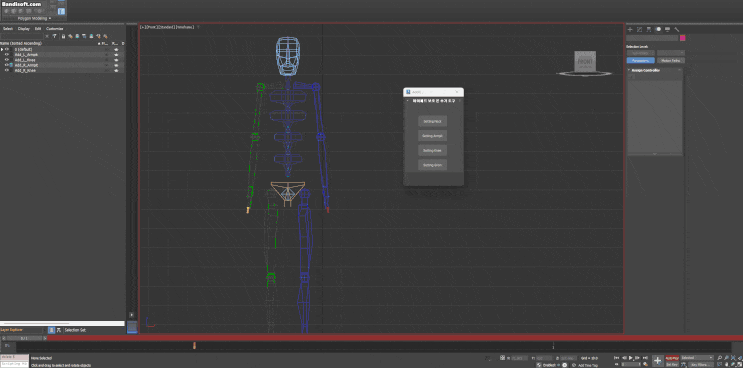Click expand arrow below controller list
Viewport: 743px width, 368px height.
coord(655,154)
